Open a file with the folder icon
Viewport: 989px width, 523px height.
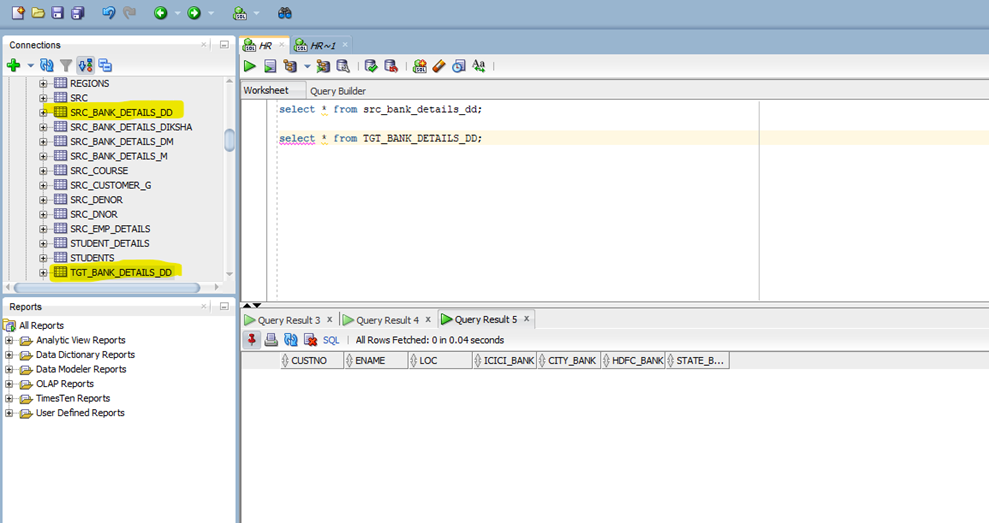click(38, 13)
